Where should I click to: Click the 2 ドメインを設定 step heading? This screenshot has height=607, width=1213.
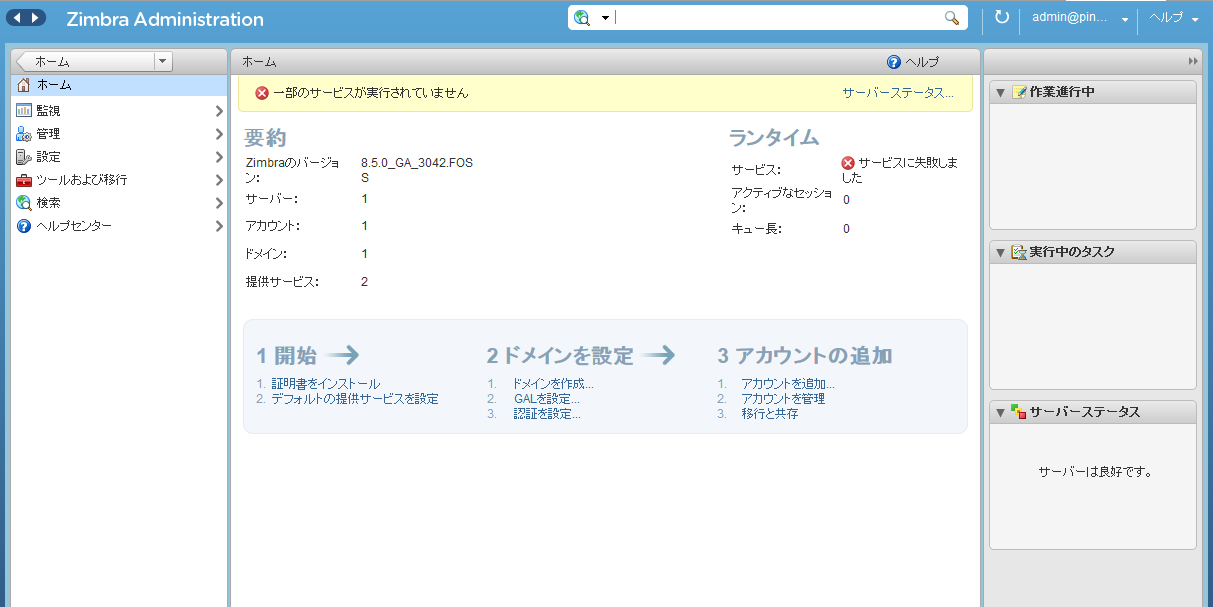click(x=560, y=355)
